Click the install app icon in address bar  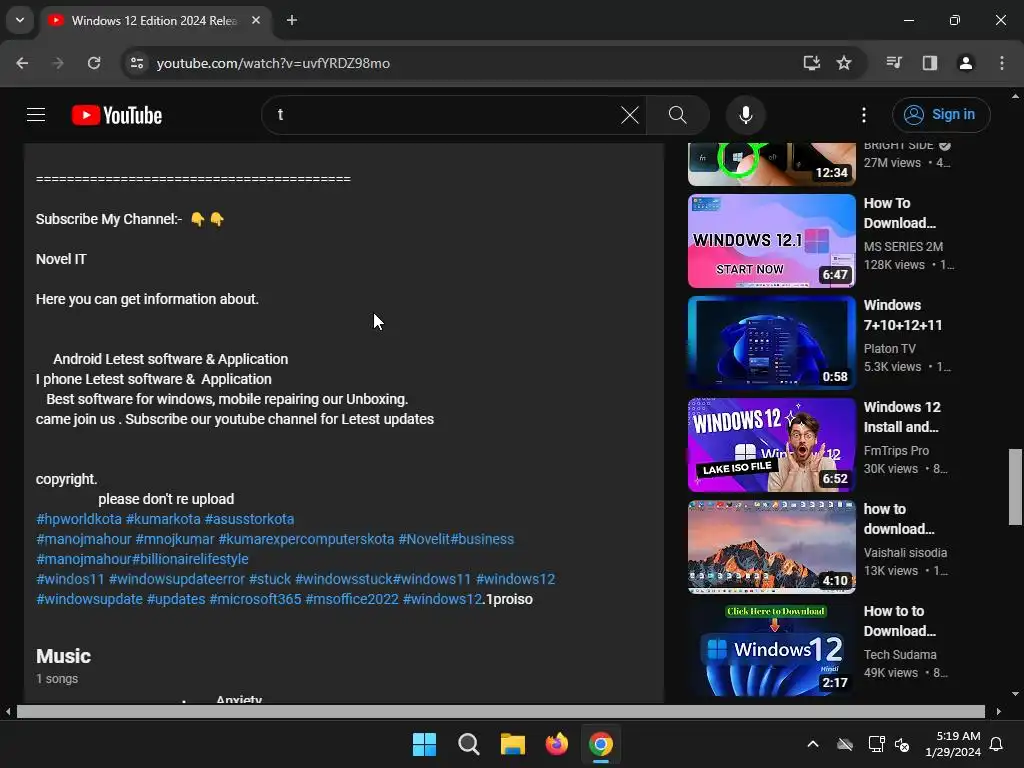coord(811,63)
